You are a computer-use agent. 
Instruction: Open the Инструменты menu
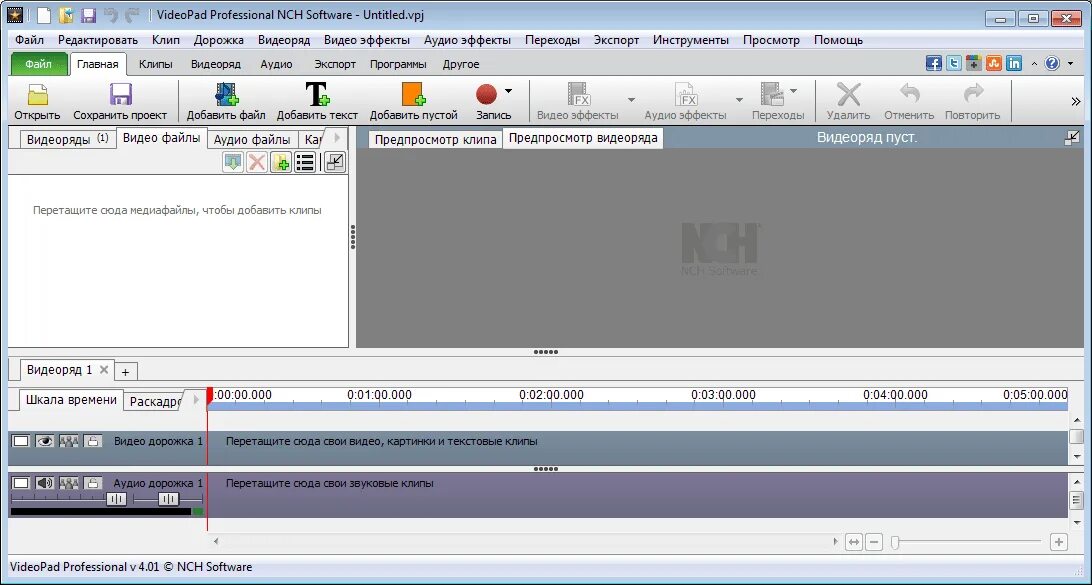[691, 40]
